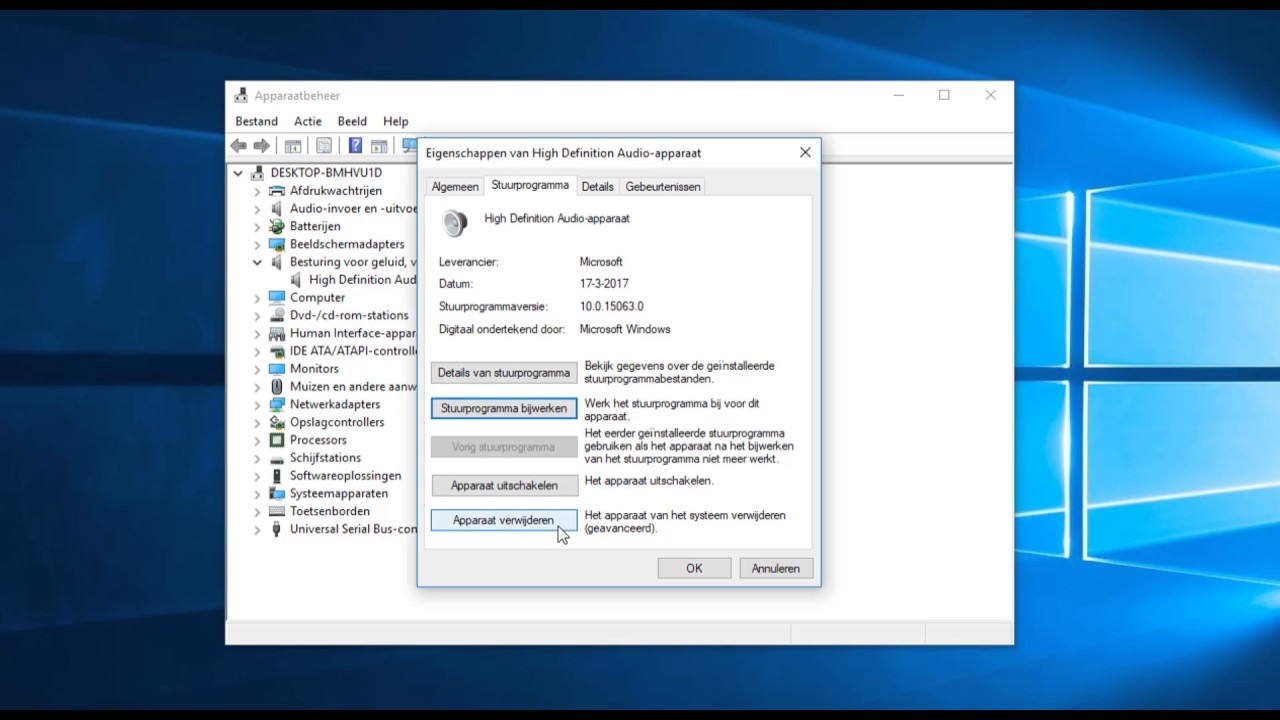Viewport: 1280px width, 720px height.
Task: Click the driver version 10.0.15063.0 text
Action: pyautogui.click(x=612, y=306)
